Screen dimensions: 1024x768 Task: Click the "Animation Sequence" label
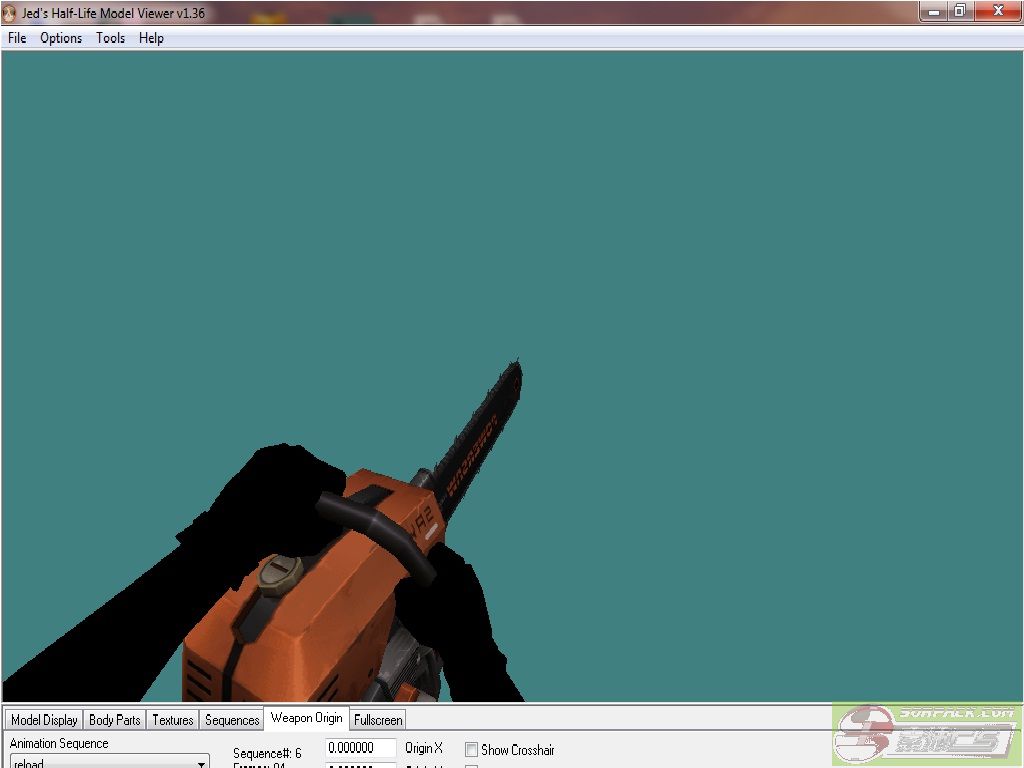59,743
